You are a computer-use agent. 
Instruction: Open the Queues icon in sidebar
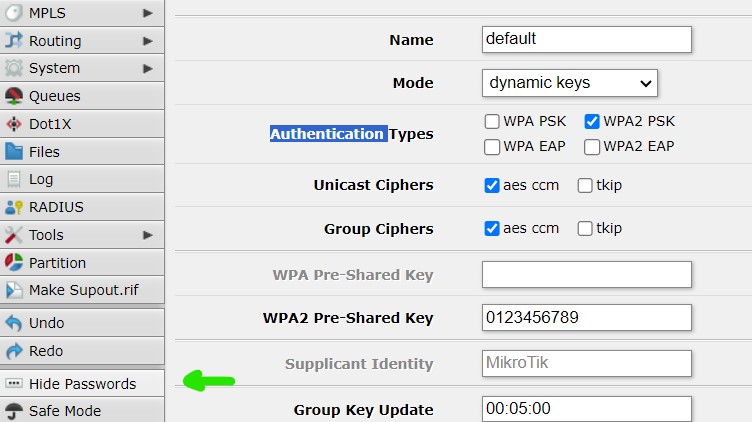pos(14,96)
